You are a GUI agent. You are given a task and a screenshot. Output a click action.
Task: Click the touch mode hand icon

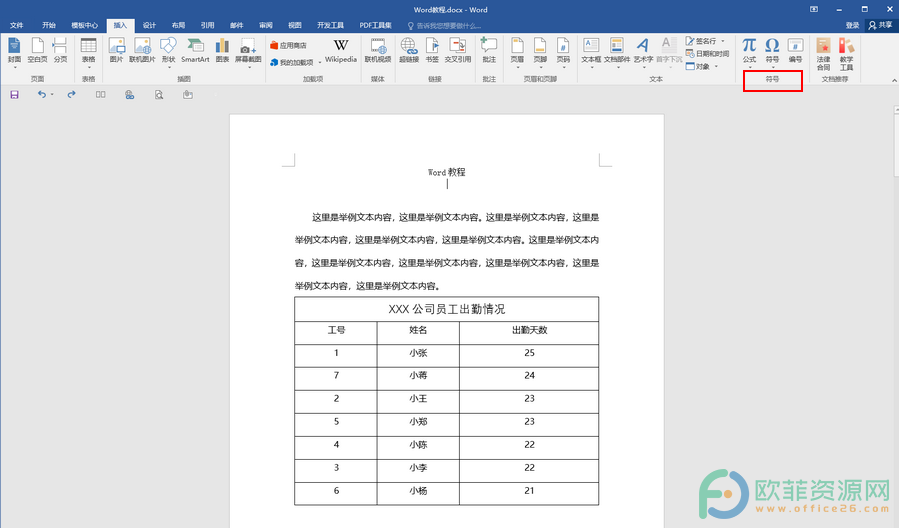coord(187,95)
